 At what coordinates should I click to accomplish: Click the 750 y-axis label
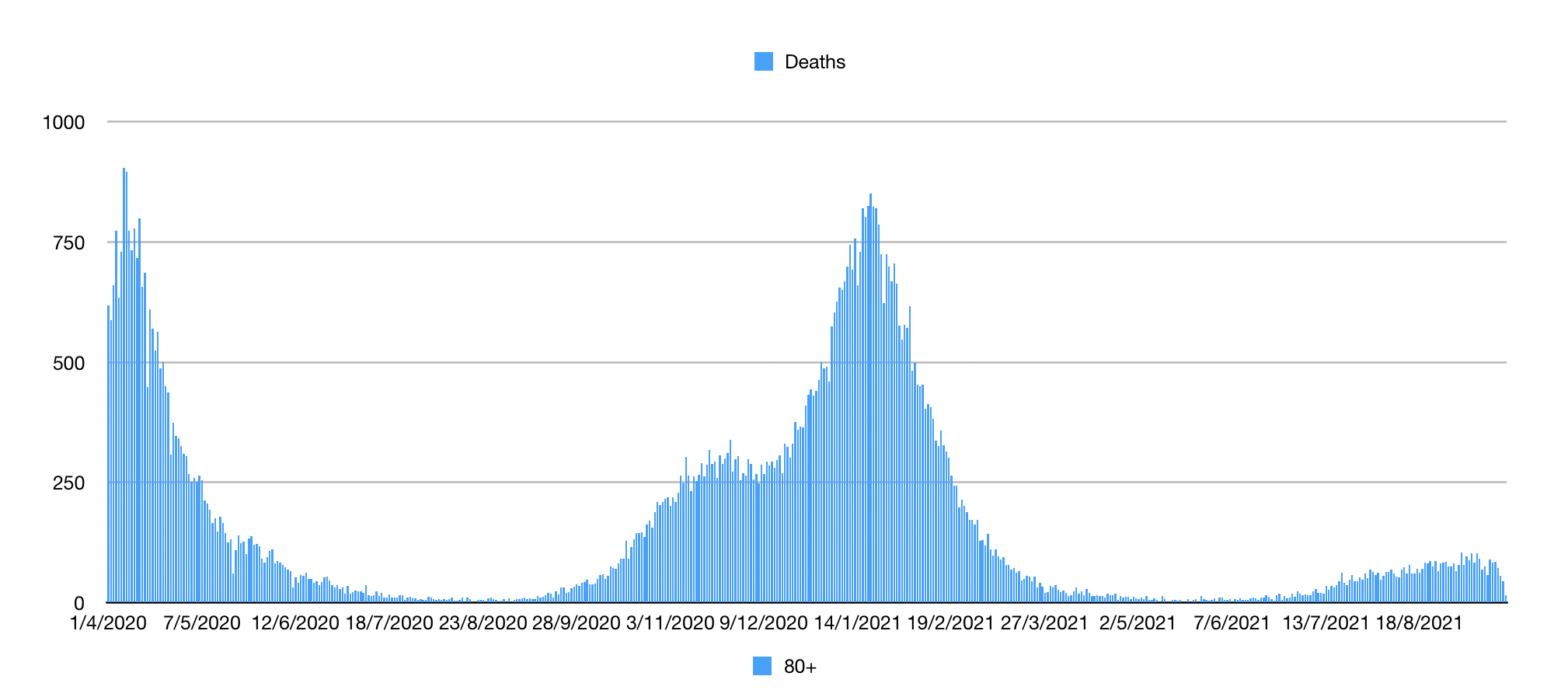(68, 243)
